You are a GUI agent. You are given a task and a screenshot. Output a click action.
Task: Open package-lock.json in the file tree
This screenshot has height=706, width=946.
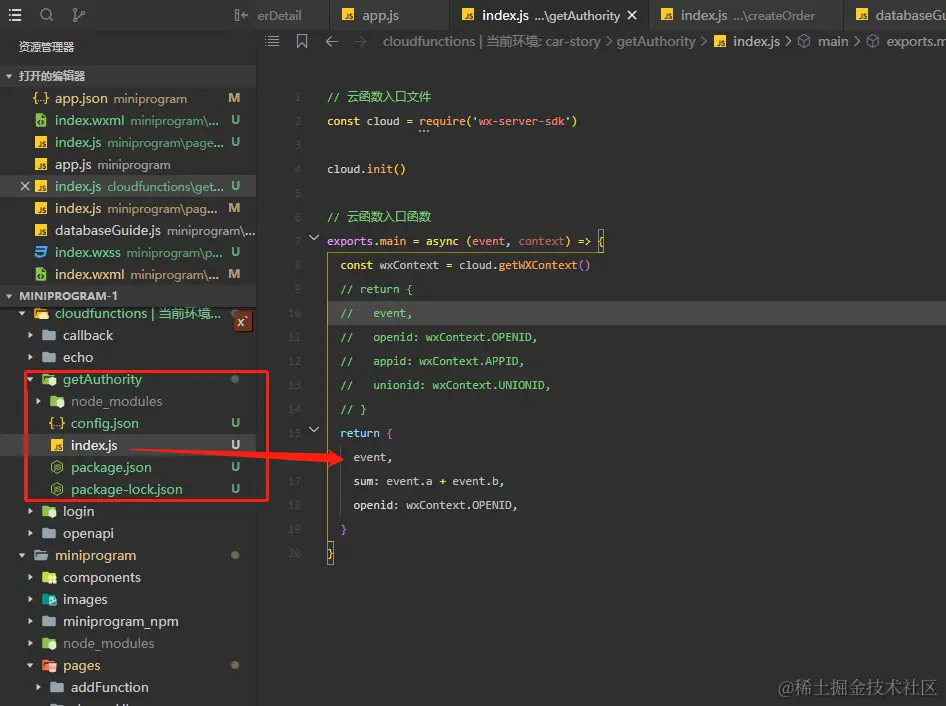click(x=126, y=489)
